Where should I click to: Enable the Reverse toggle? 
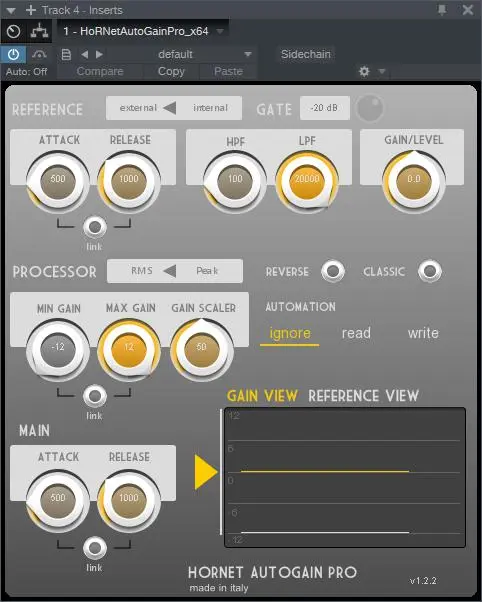pos(333,271)
